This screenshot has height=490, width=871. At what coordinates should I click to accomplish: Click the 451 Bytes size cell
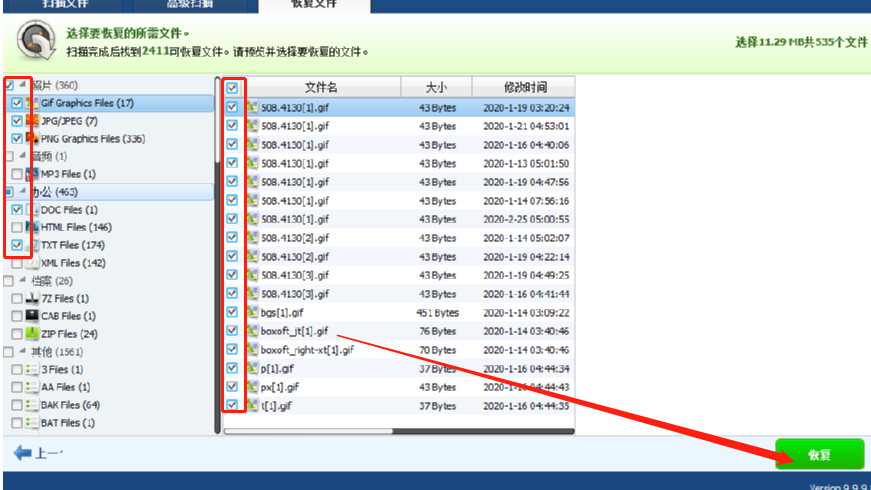pos(438,313)
